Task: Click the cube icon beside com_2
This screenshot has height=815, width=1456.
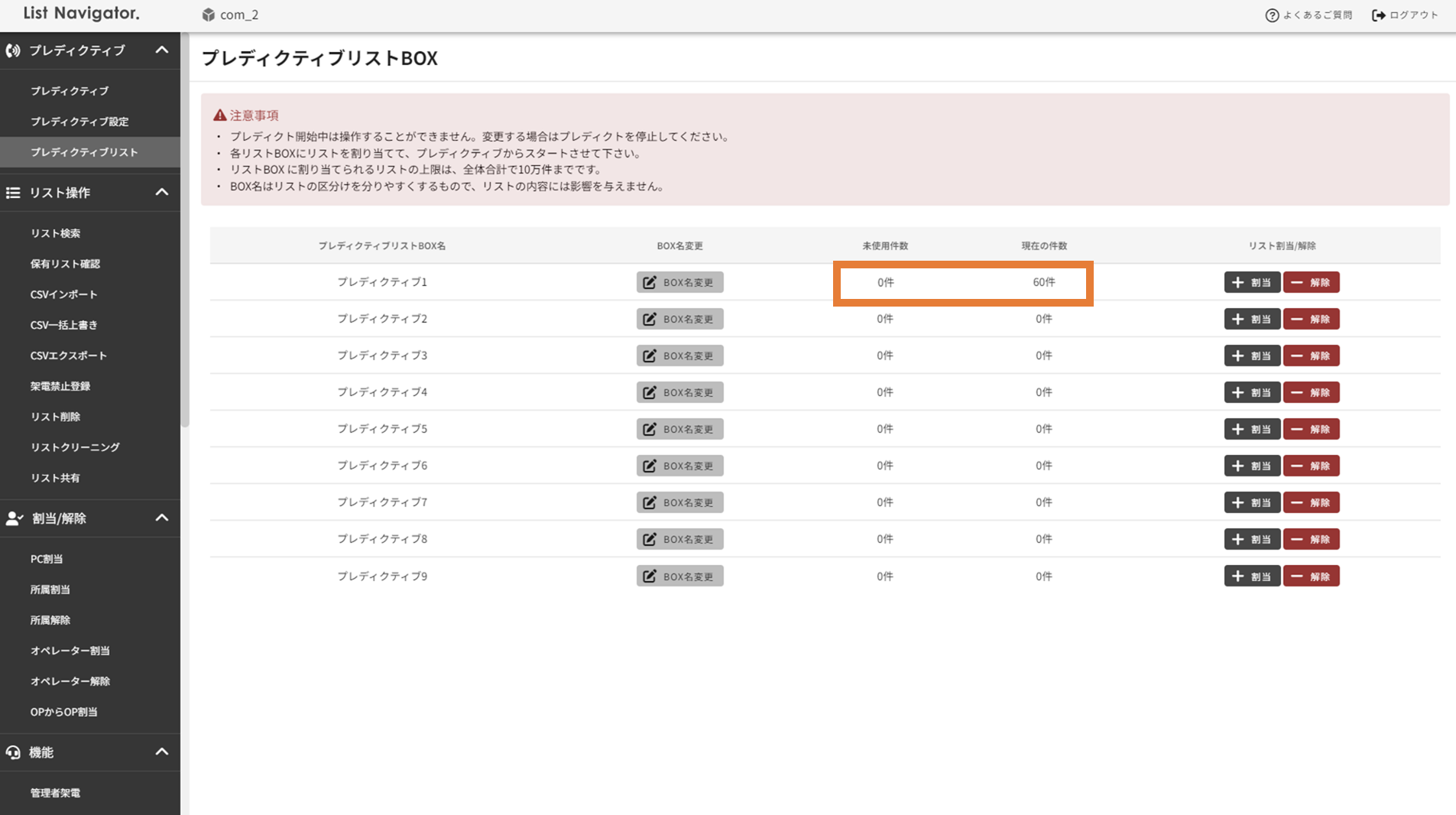Action: pos(208,15)
